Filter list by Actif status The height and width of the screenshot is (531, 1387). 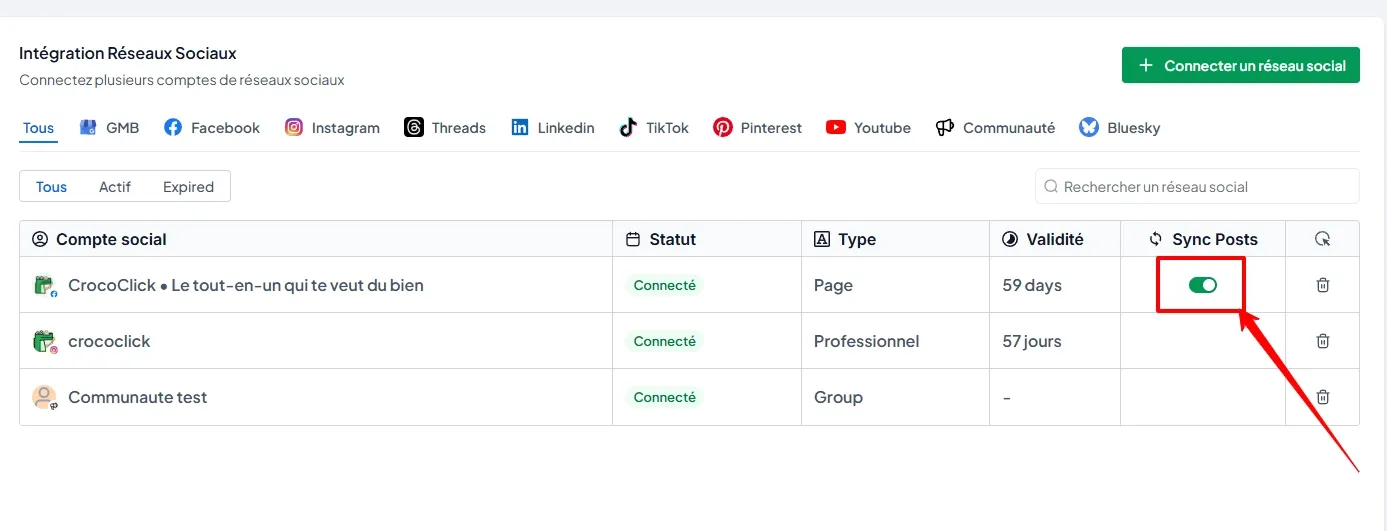[x=115, y=187]
